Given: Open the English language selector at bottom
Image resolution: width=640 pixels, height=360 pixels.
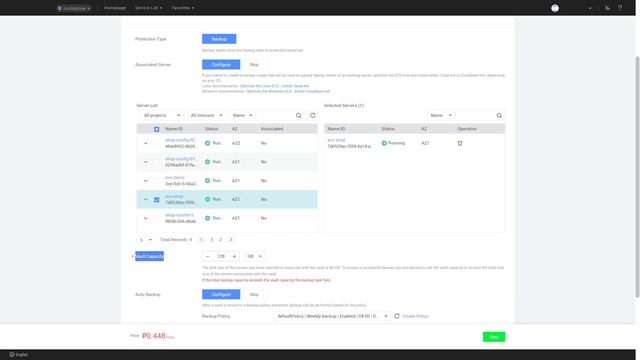Looking at the screenshot, I should 18,355.
